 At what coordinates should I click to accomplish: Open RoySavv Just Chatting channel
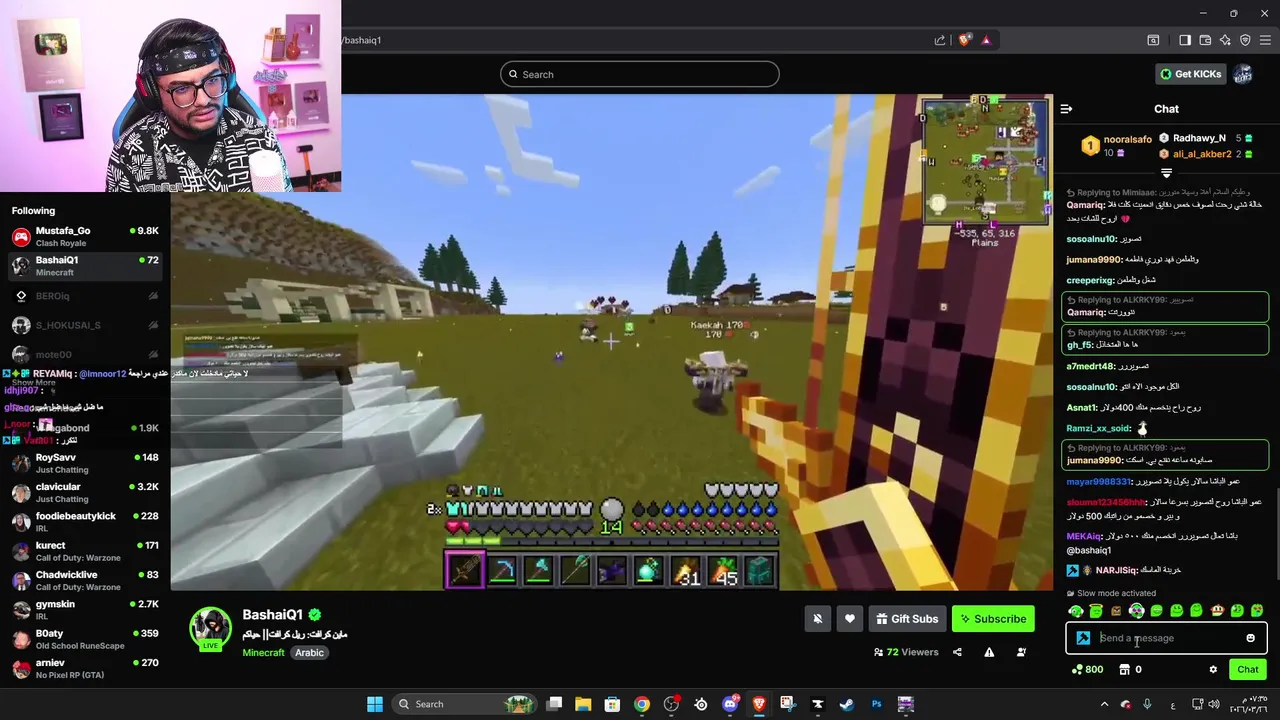[85, 463]
